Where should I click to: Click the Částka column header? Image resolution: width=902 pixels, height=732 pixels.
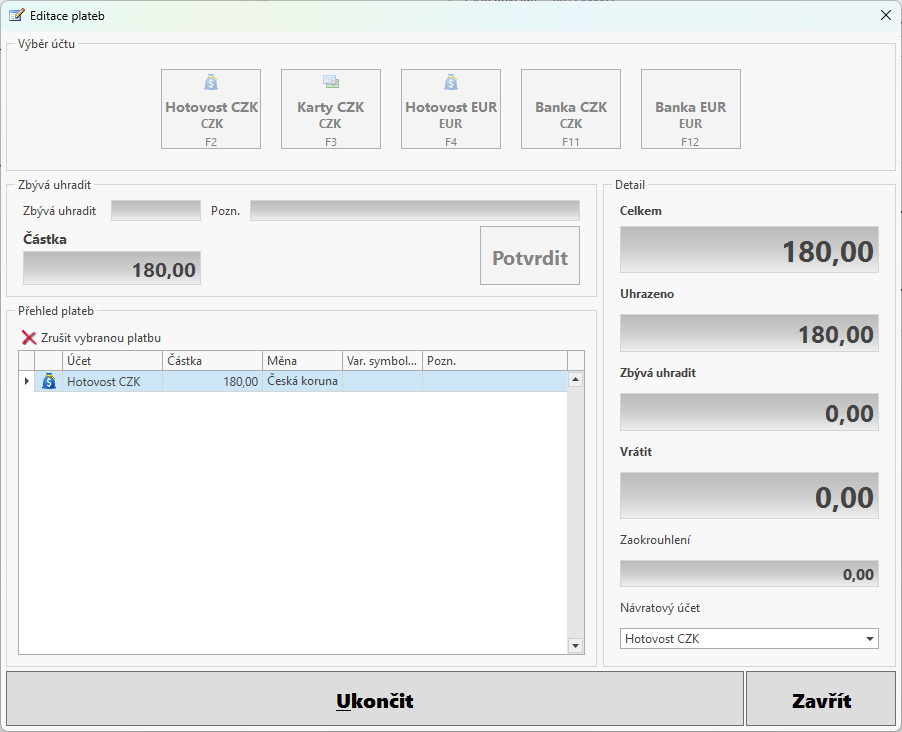tap(211, 360)
